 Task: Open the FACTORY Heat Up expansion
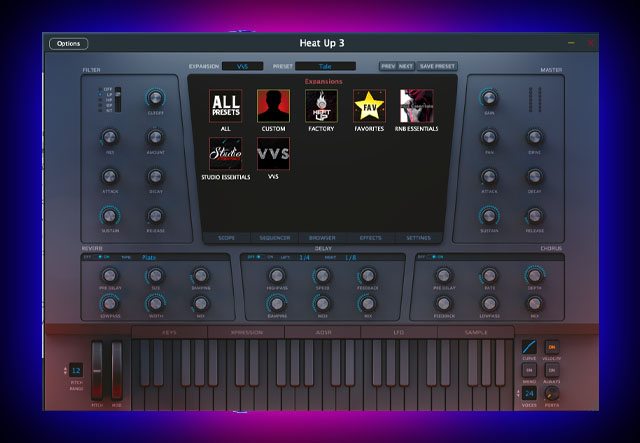click(321, 106)
